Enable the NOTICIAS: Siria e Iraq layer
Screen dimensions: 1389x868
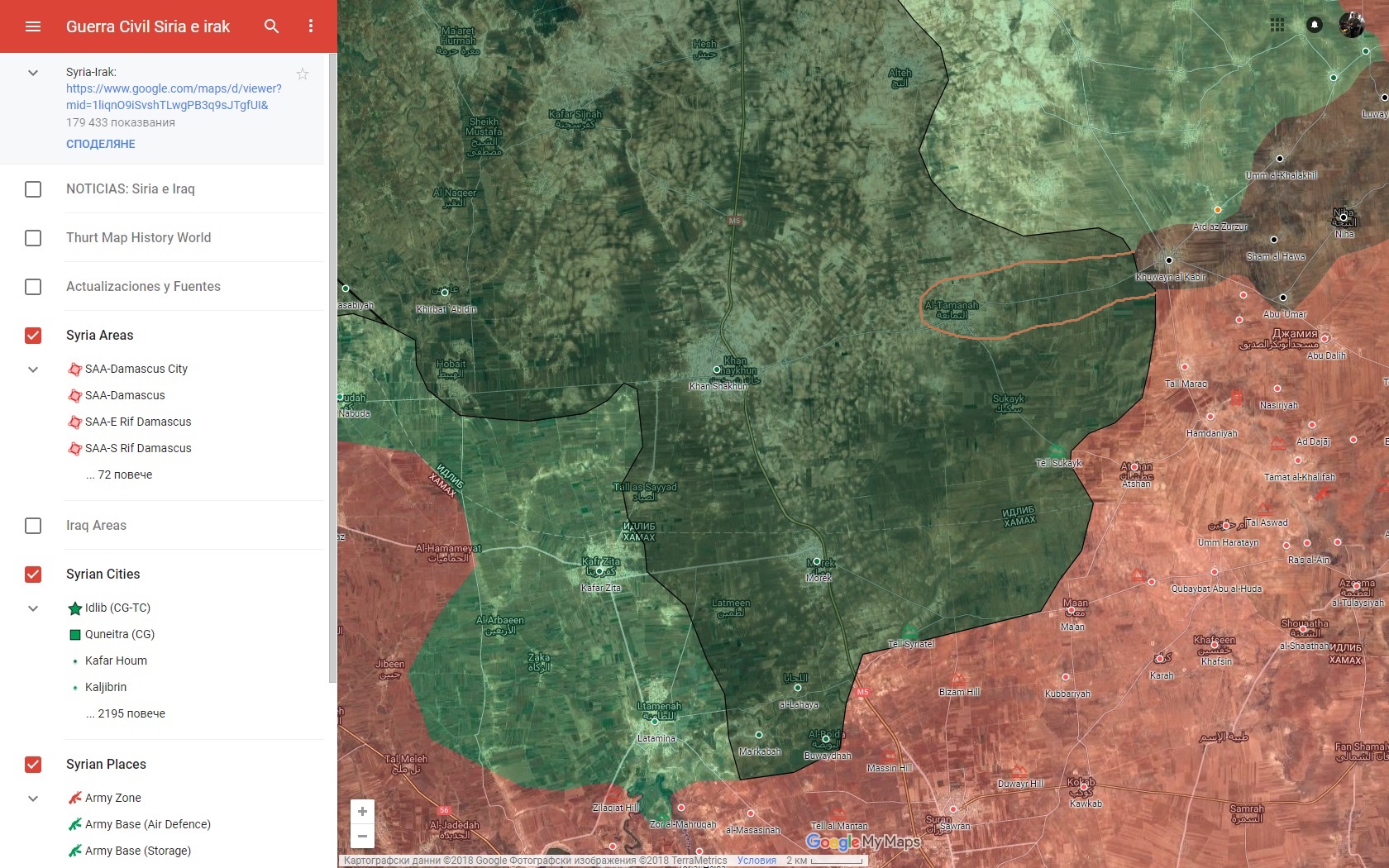[x=33, y=189]
